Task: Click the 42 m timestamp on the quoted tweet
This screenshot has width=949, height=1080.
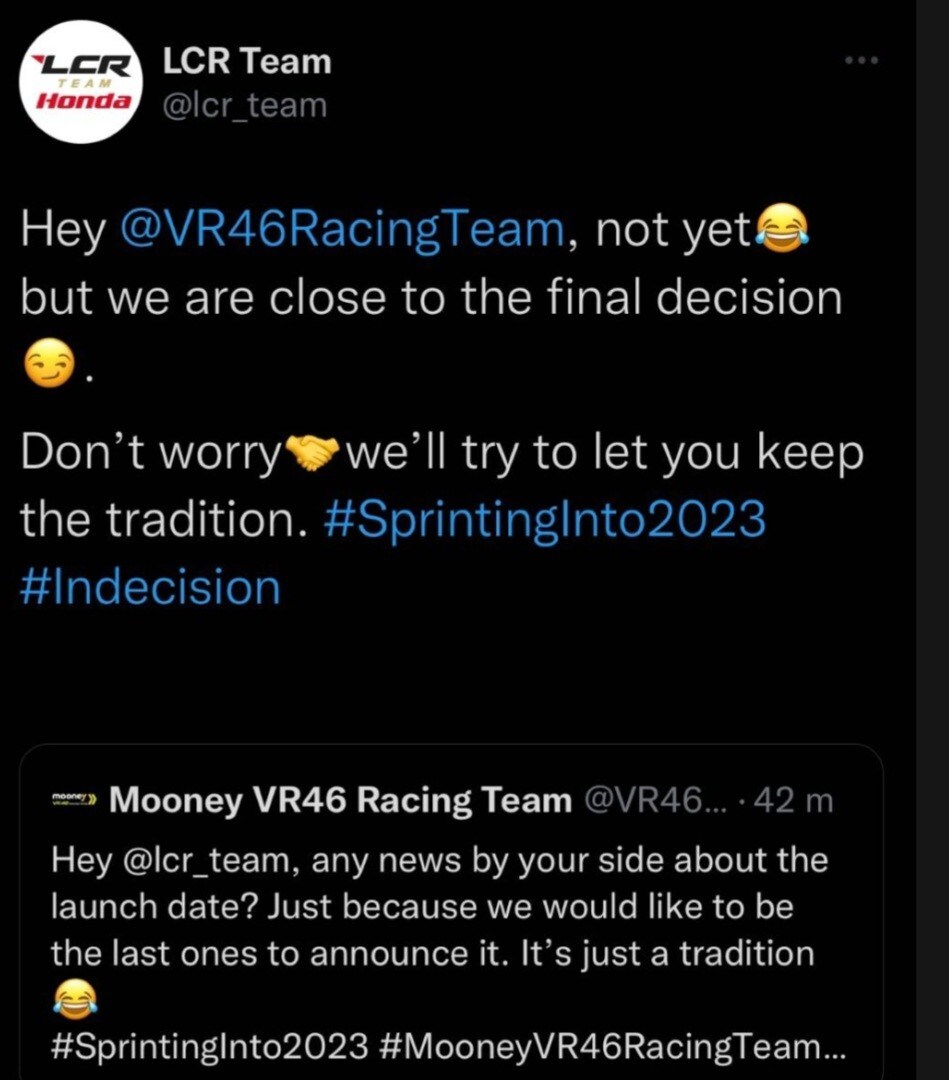Action: pos(797,800)
